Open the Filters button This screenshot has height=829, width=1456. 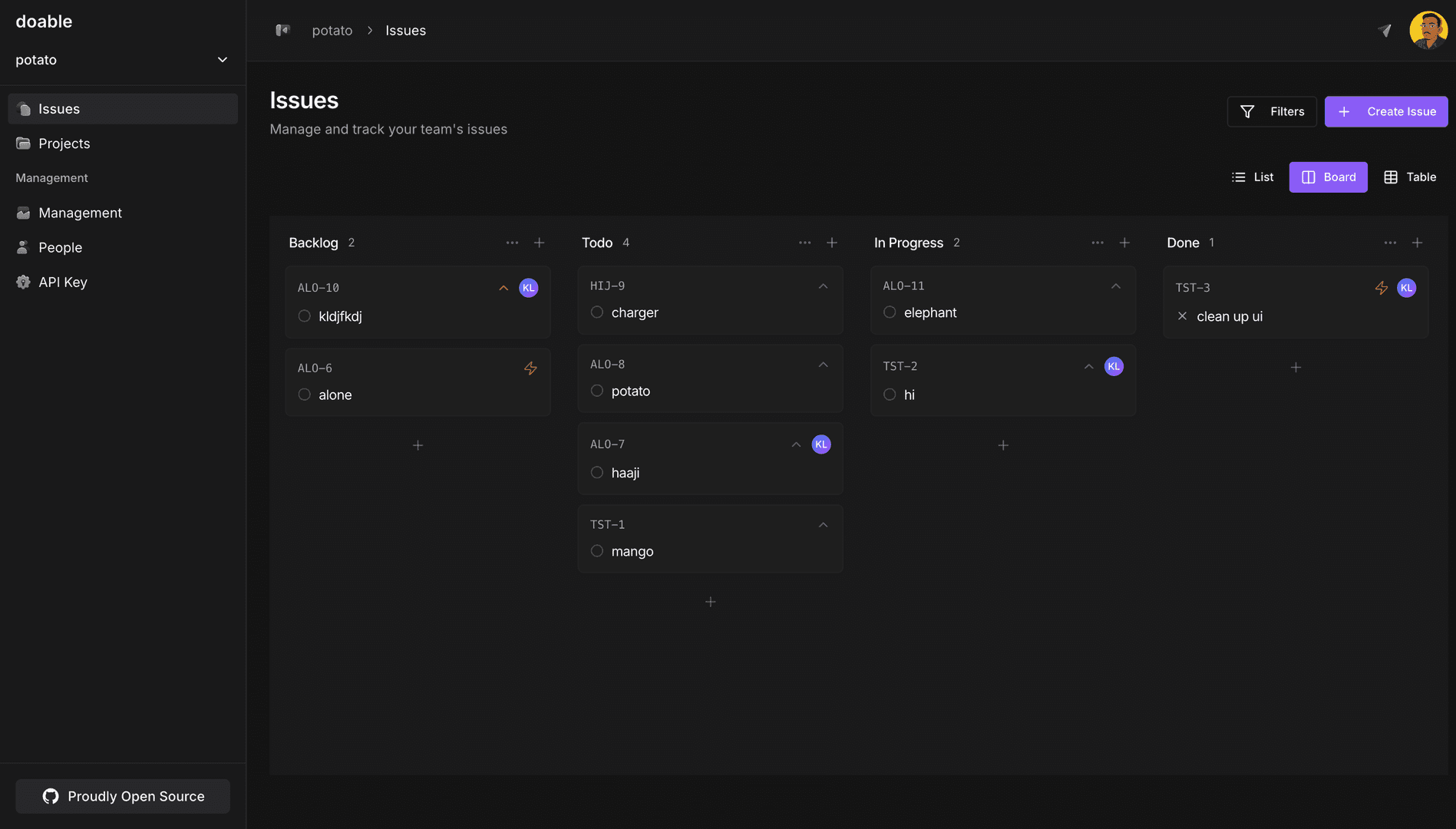[x=1272, y=111]
